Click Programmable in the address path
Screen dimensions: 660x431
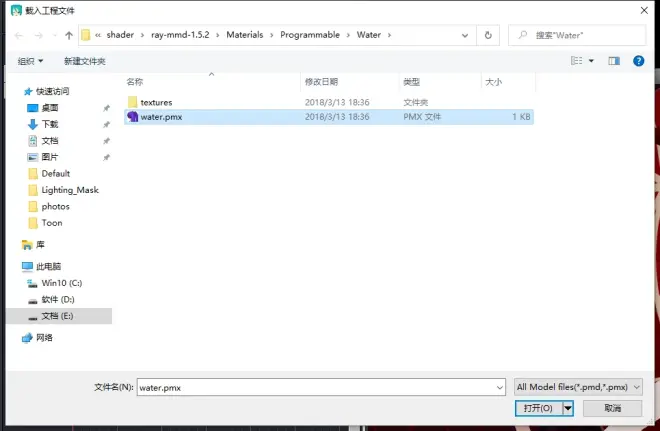coord(310,35)
